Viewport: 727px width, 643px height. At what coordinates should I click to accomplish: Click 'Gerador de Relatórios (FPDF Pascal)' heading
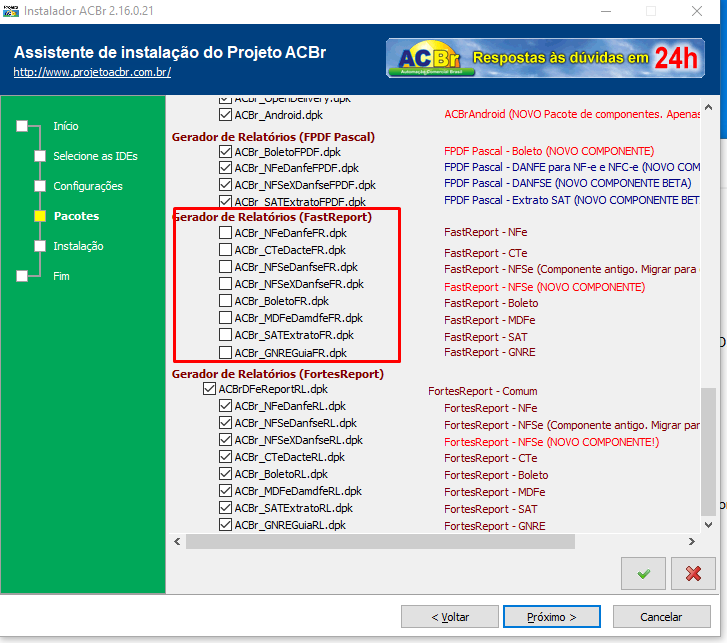tap(273, 137)
